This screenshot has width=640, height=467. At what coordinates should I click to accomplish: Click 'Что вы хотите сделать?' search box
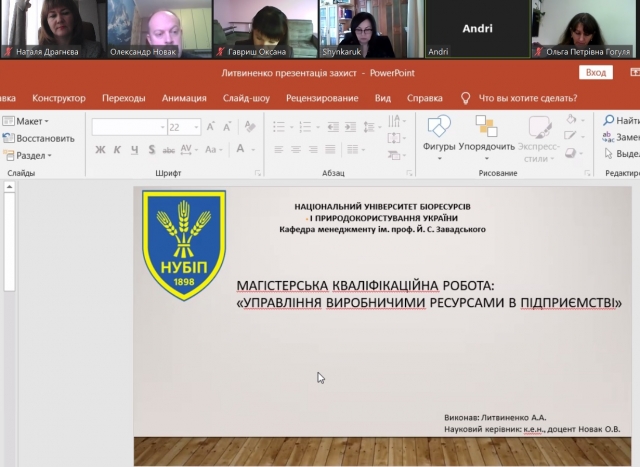pyautogui.click(x=528, y=98)
